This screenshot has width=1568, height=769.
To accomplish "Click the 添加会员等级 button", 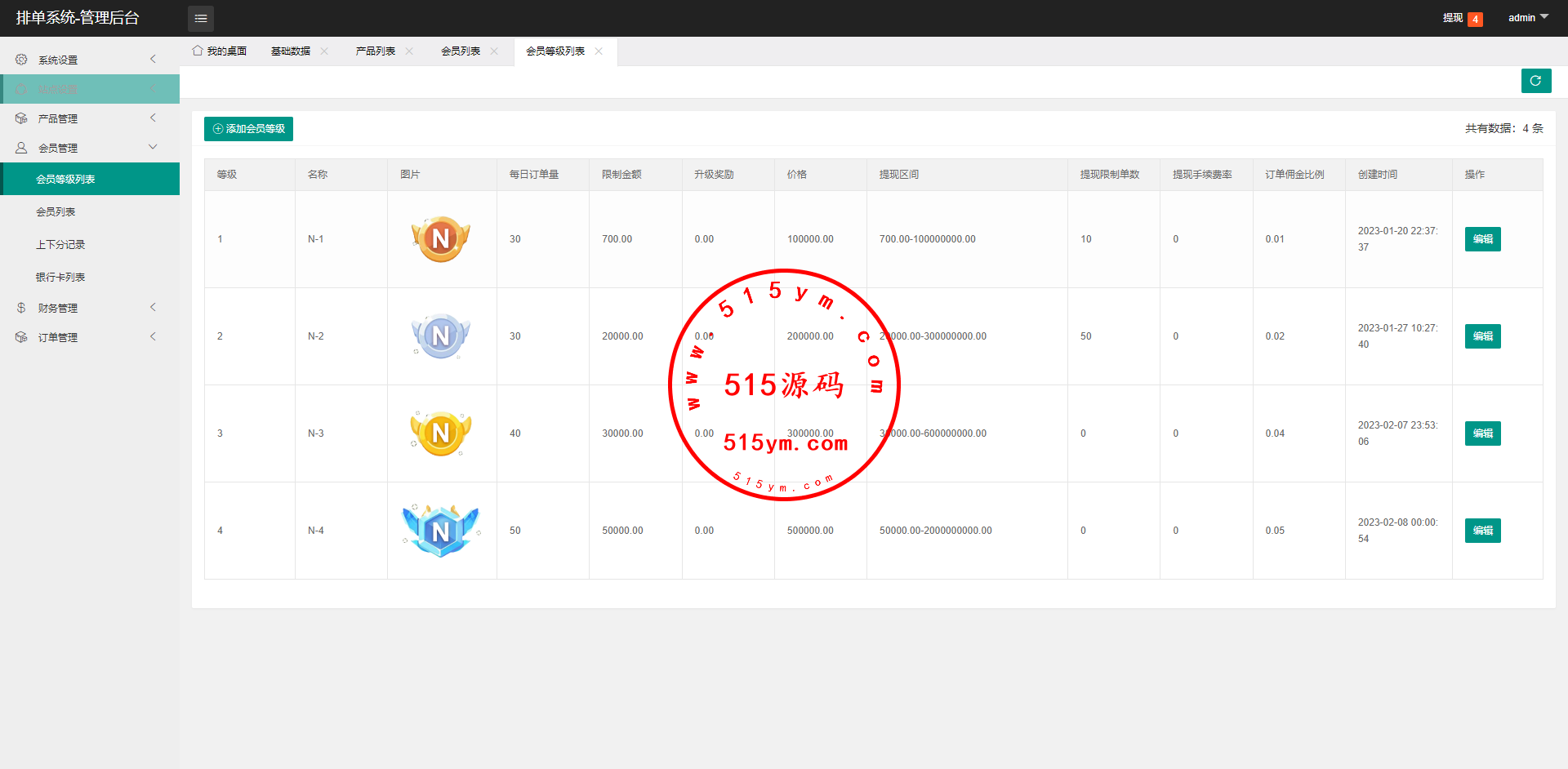I will 248,129.
